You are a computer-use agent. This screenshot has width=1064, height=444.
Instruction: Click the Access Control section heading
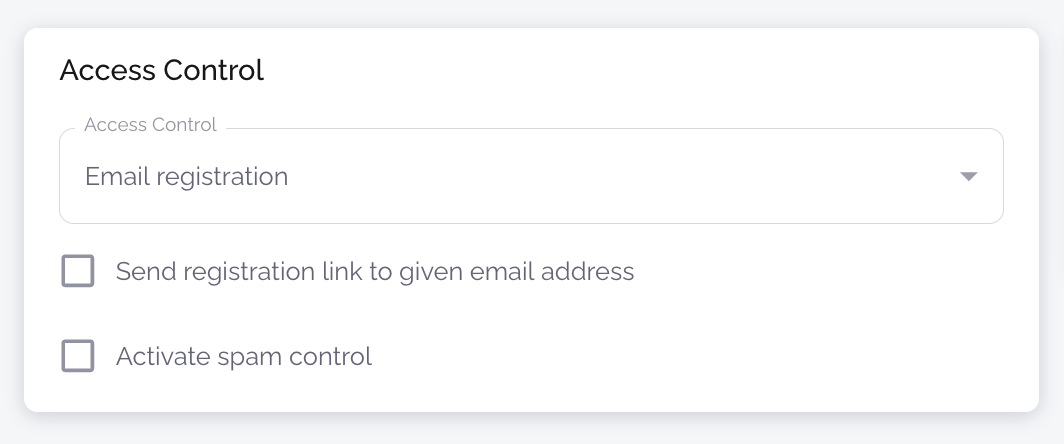click(162, 70)
